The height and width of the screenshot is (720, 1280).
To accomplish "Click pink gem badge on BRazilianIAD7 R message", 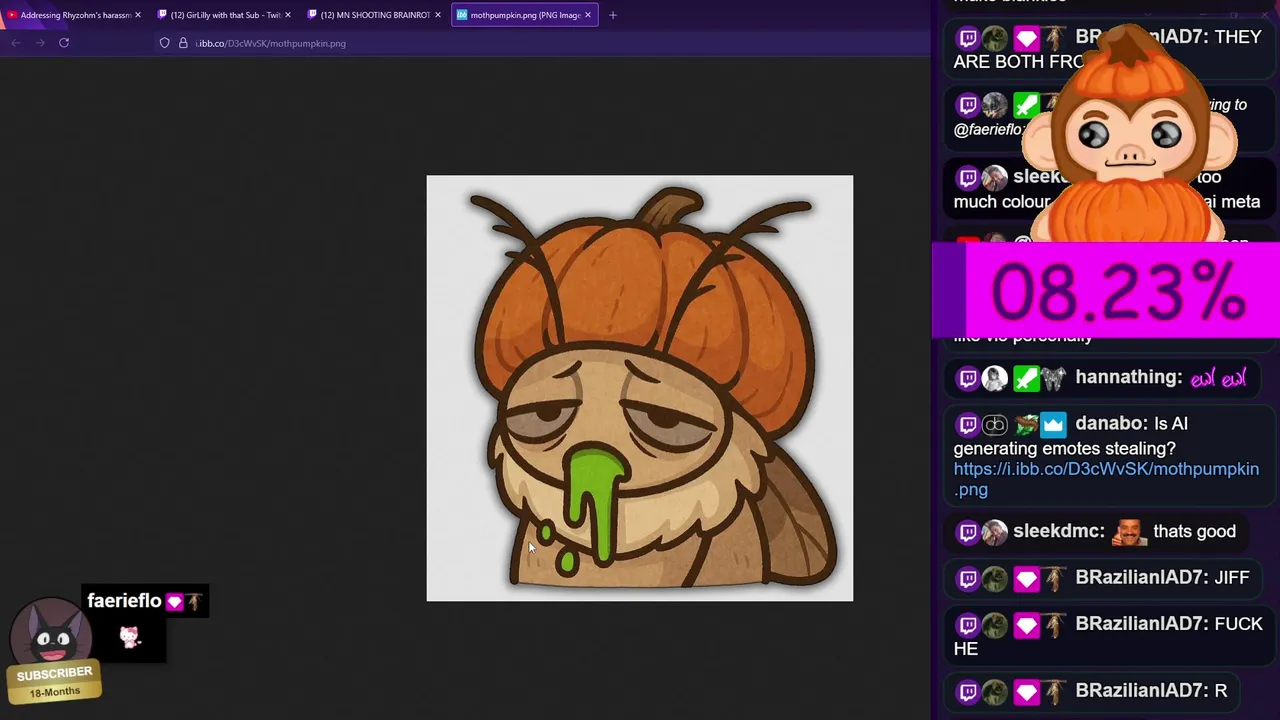I will (x=1026, y=691).
